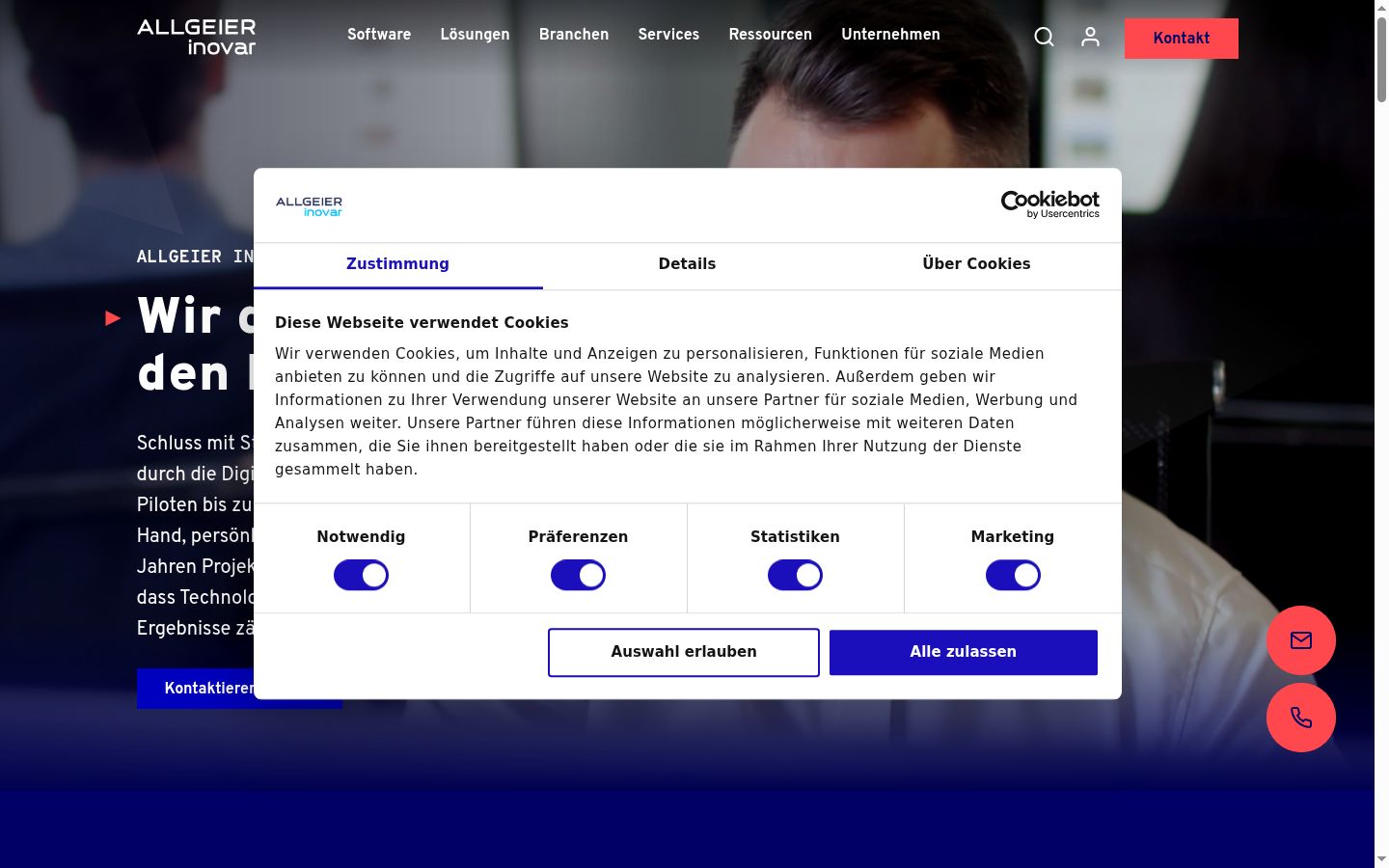The width and height of the screenshot is (1389, 868).
Task: Open the Branchen navigation item
Action: click(x=574, y=35)
